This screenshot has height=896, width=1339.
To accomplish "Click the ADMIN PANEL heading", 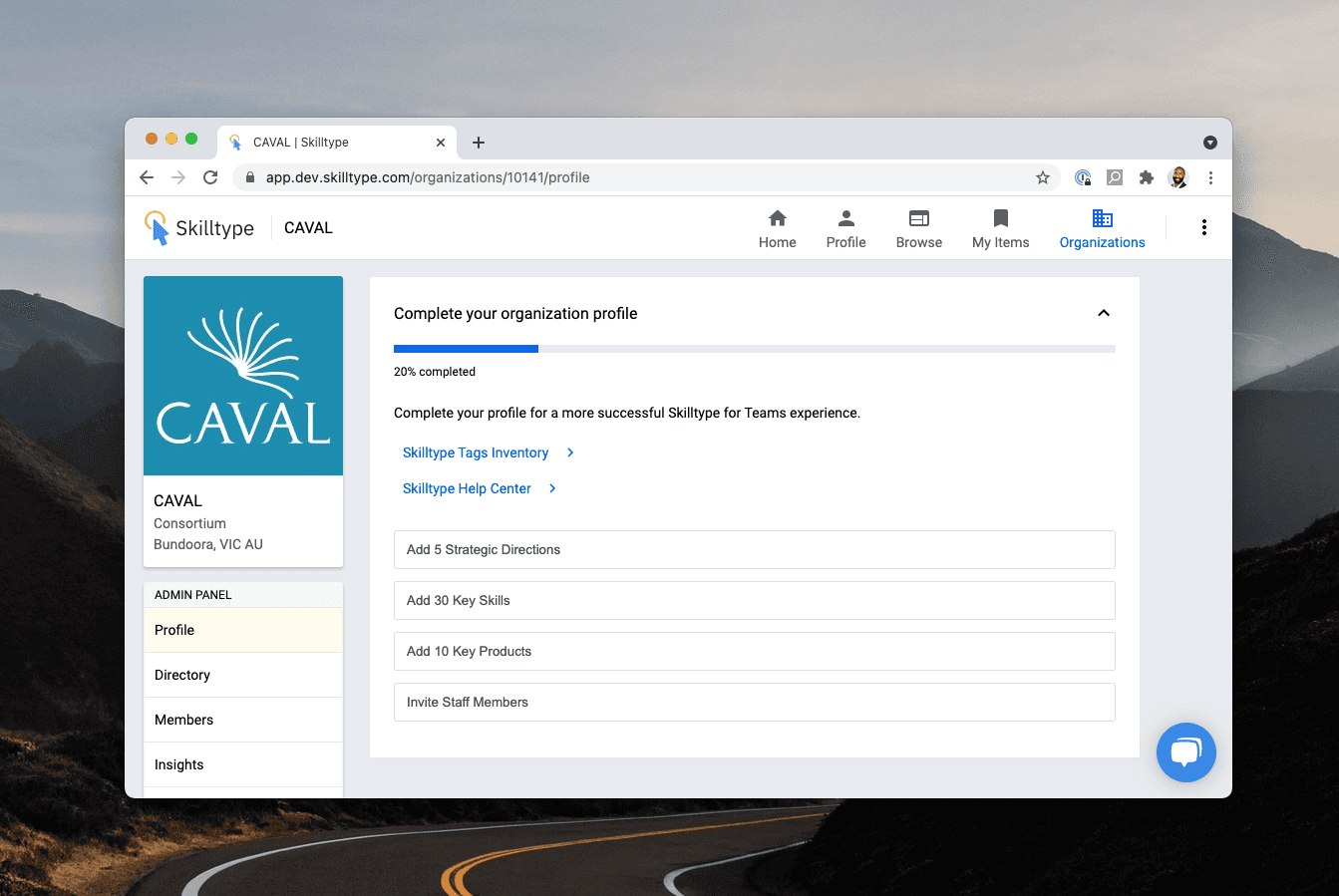I will (193, 595).
